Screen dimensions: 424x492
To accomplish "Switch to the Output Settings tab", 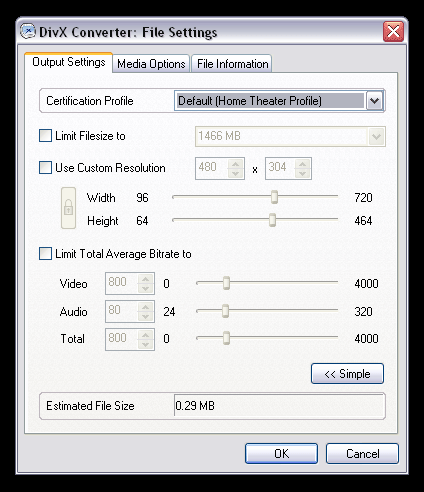I will (69, 62).
